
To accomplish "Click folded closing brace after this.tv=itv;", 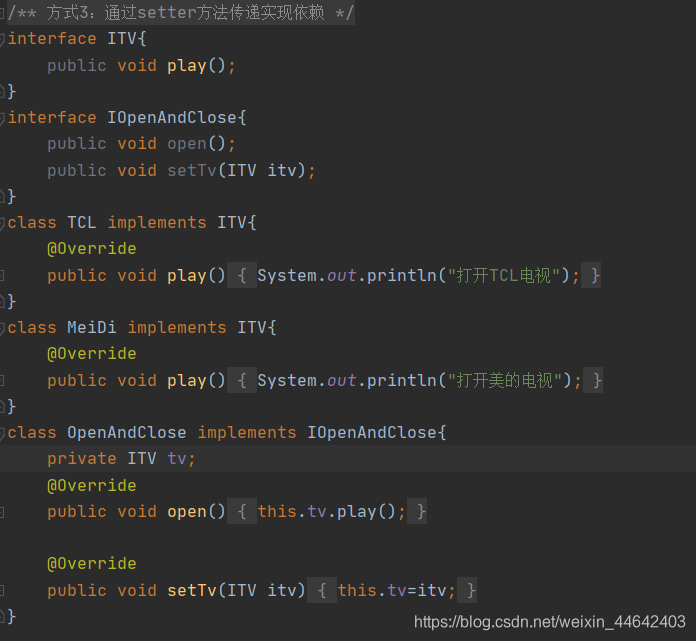I will (467, 591).
